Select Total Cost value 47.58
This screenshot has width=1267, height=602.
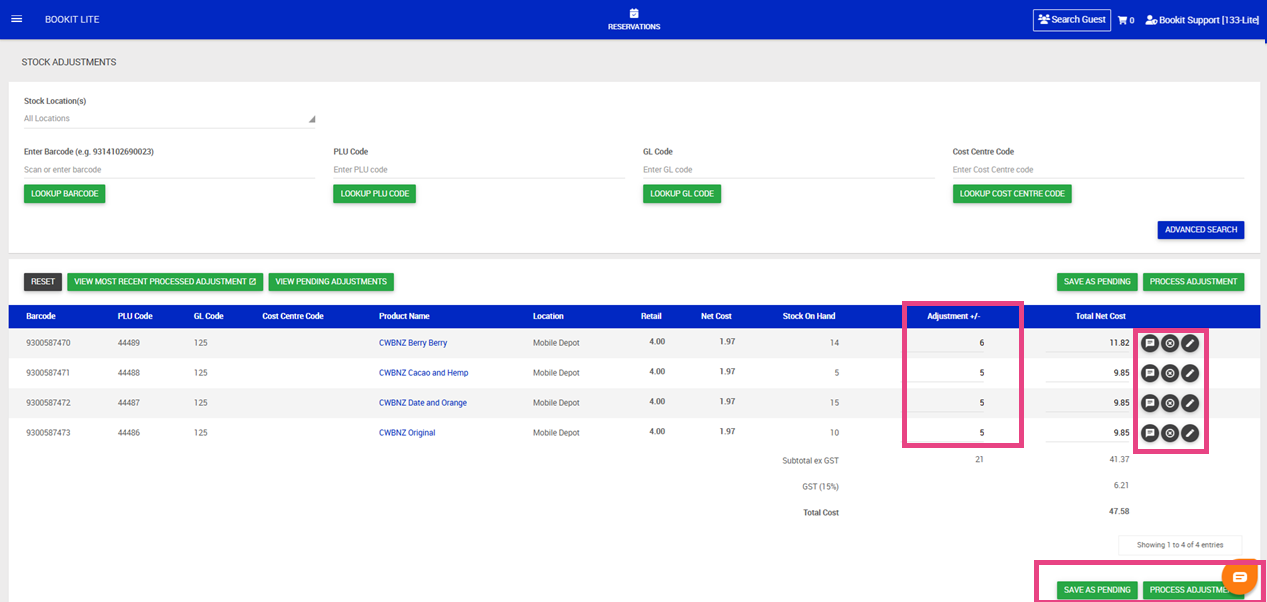1119,511
